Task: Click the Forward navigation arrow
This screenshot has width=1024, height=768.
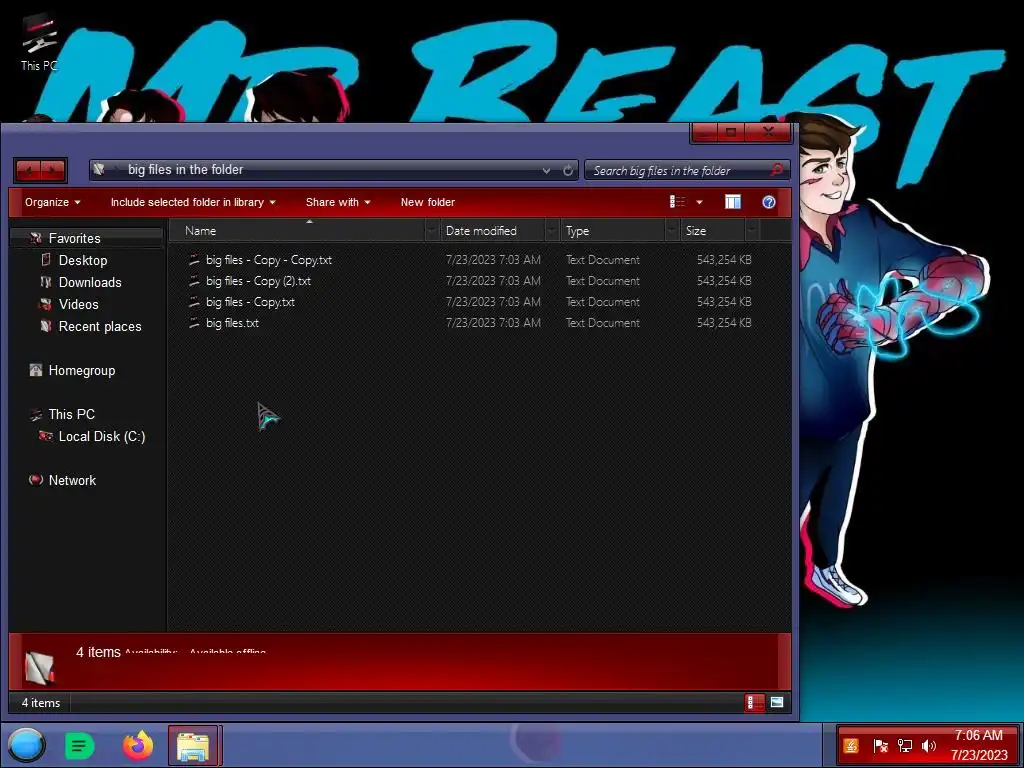Action: click(x=53, y=171)
